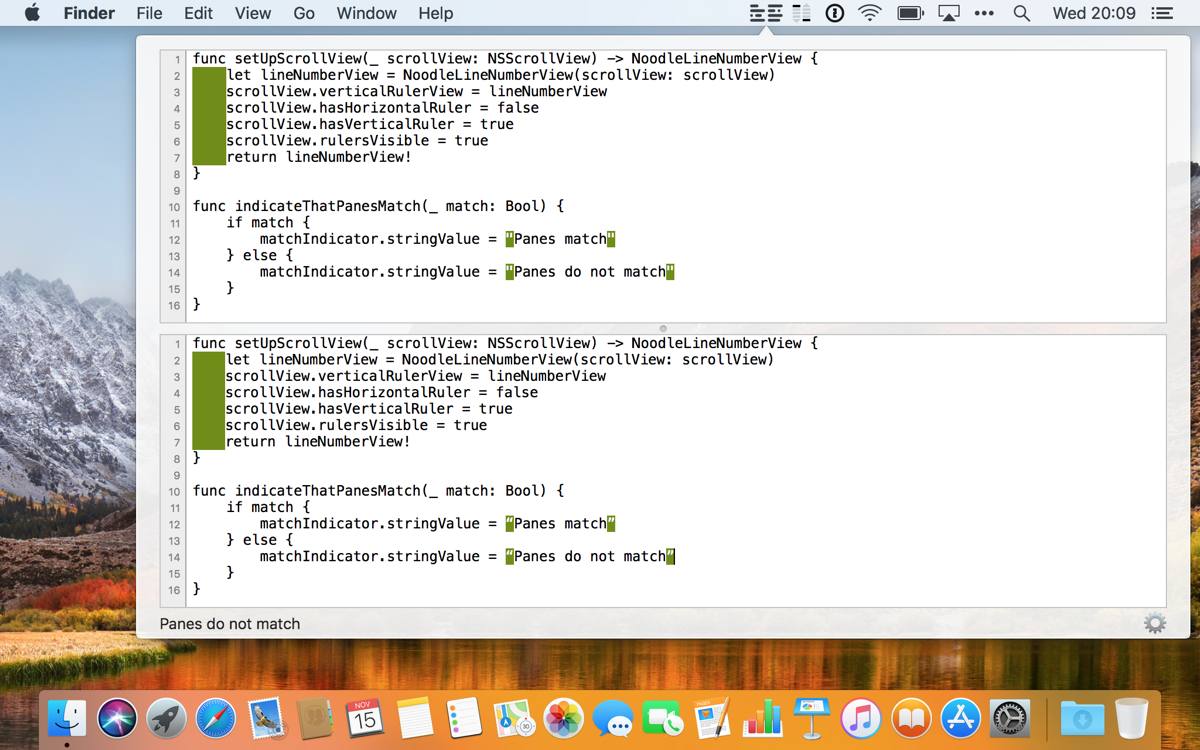Click the Apple menu logo
This screenshot has height=750, width=1200.
click(32, 13)
